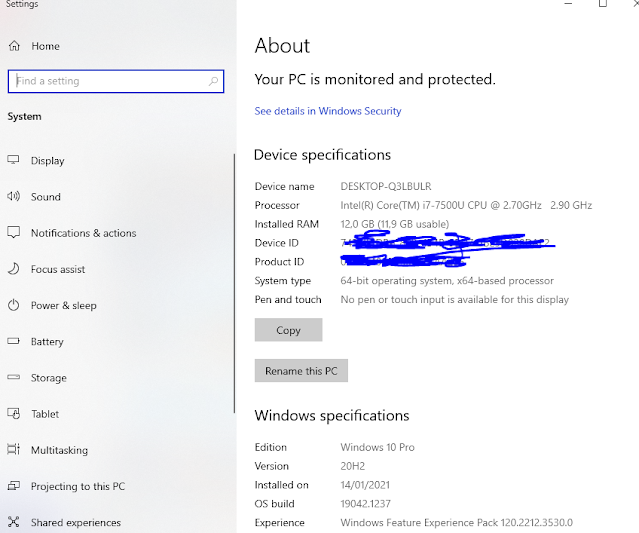
Task: Click the Display monitor icon
Action: [13, 160]
